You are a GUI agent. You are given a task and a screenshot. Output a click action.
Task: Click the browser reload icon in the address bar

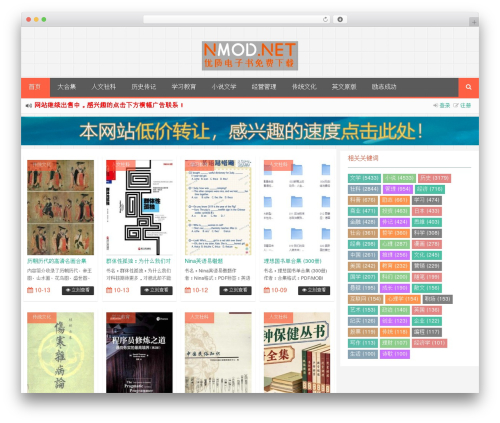pos(325,20)
